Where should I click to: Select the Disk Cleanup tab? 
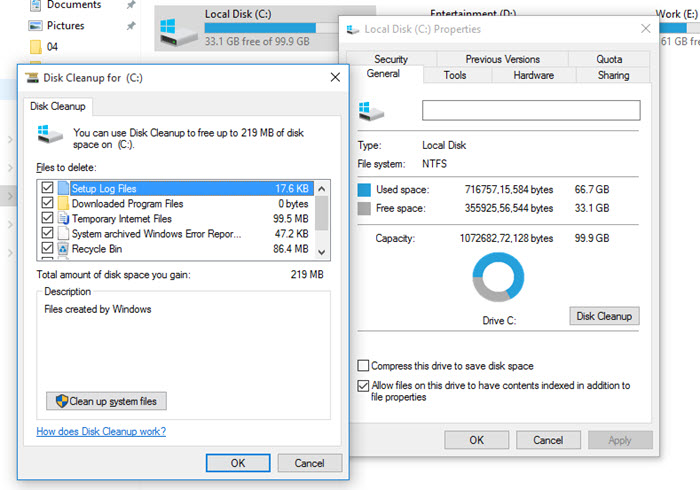(x=58, y=106)
